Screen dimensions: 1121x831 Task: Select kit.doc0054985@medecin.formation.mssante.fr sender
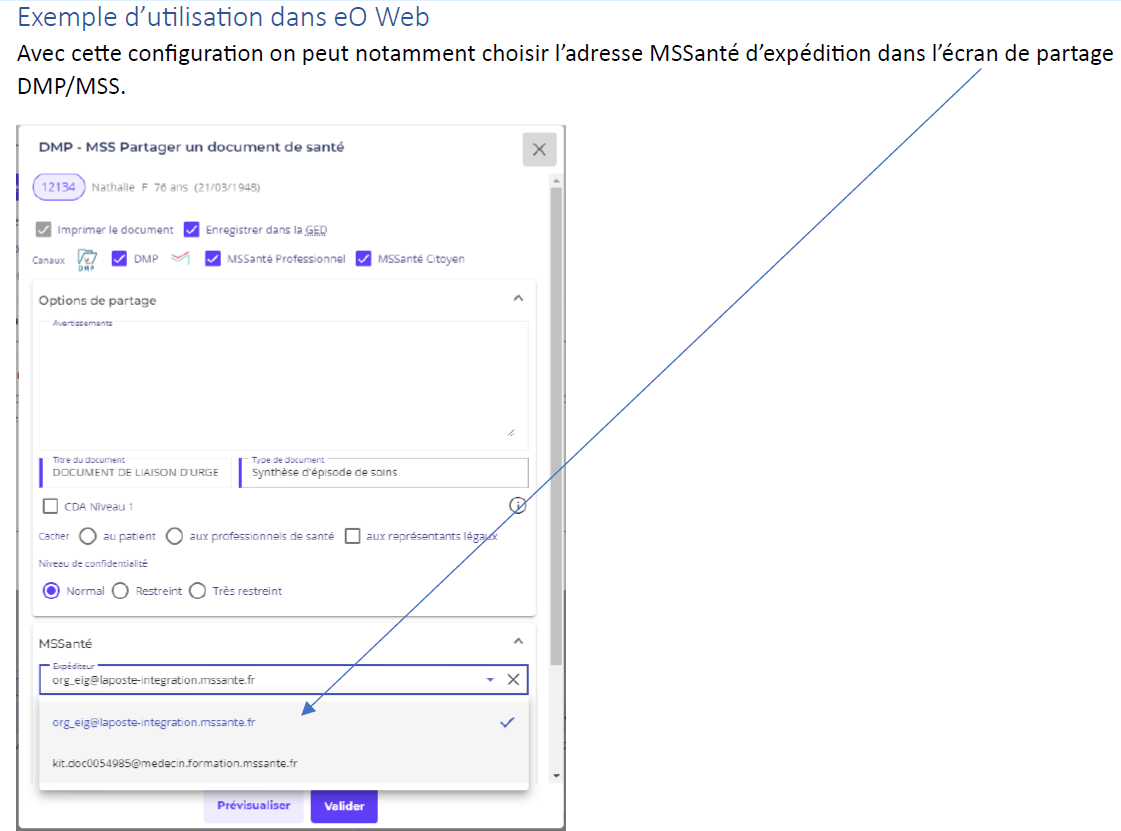[175, 763]
